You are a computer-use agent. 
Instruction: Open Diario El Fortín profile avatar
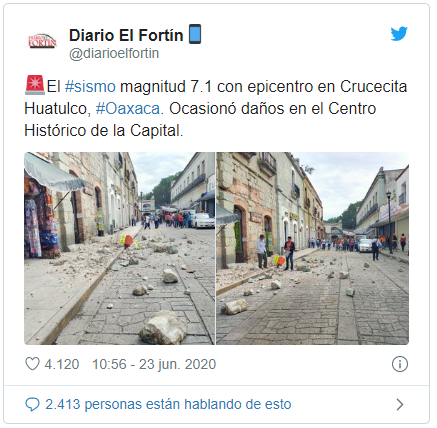pos(42,41)
